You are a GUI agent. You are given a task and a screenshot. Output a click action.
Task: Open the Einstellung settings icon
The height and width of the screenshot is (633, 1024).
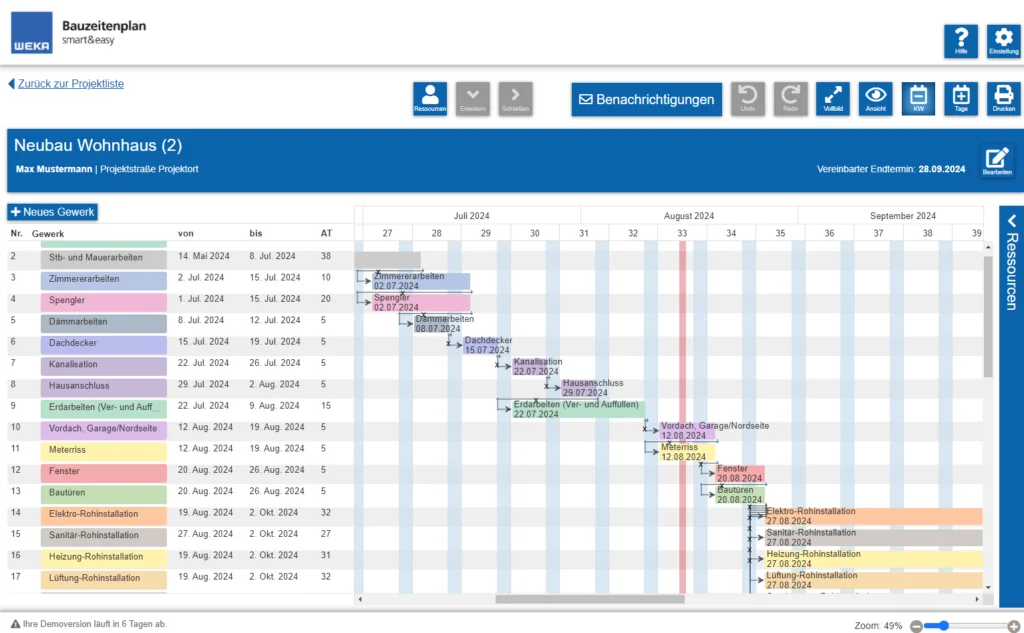pyautogui.click(x=1003, y=40)
